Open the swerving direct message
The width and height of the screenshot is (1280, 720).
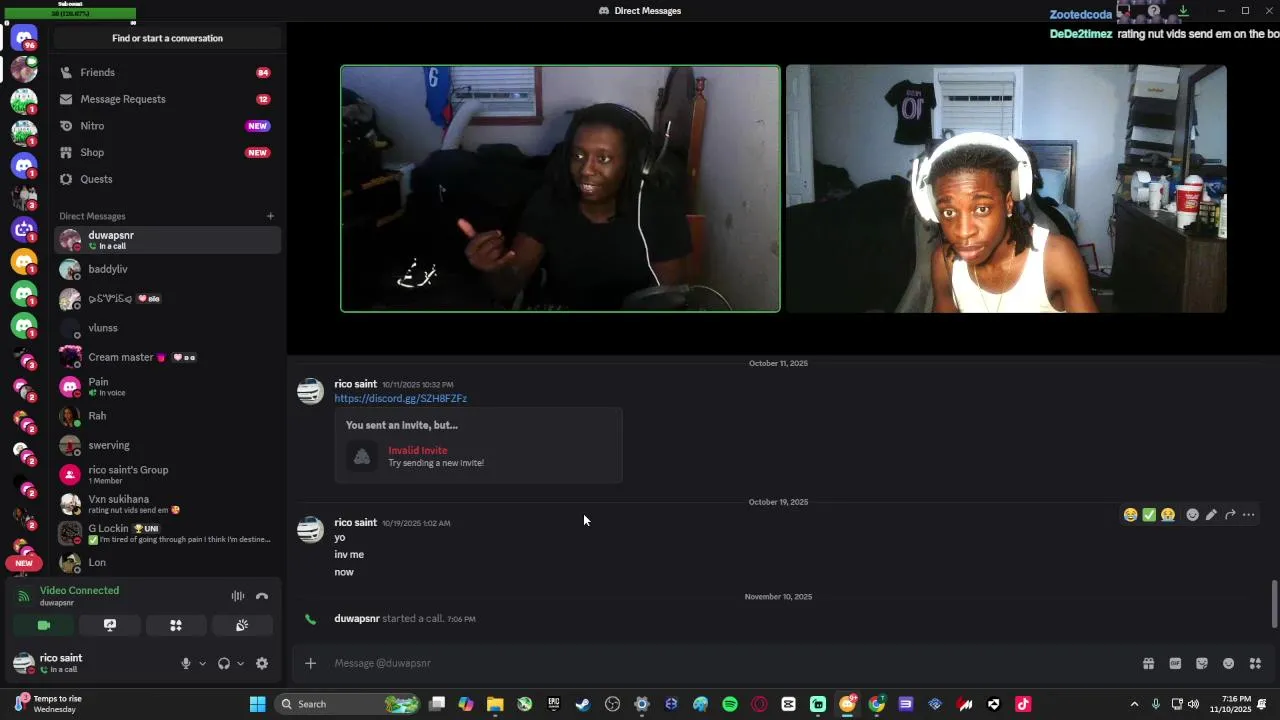tap(167, 445)
